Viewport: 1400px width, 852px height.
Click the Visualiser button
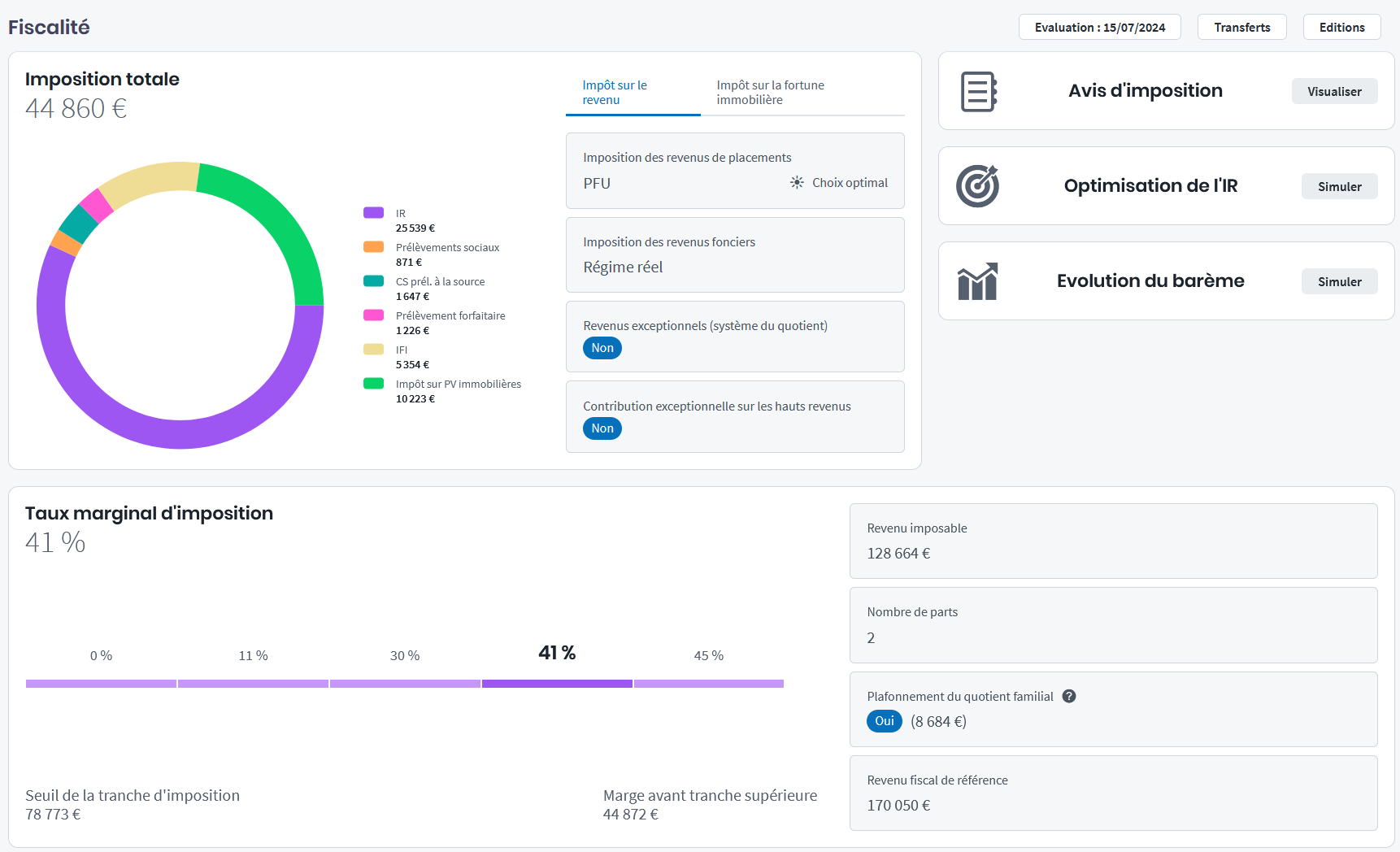coord(1334,91)
